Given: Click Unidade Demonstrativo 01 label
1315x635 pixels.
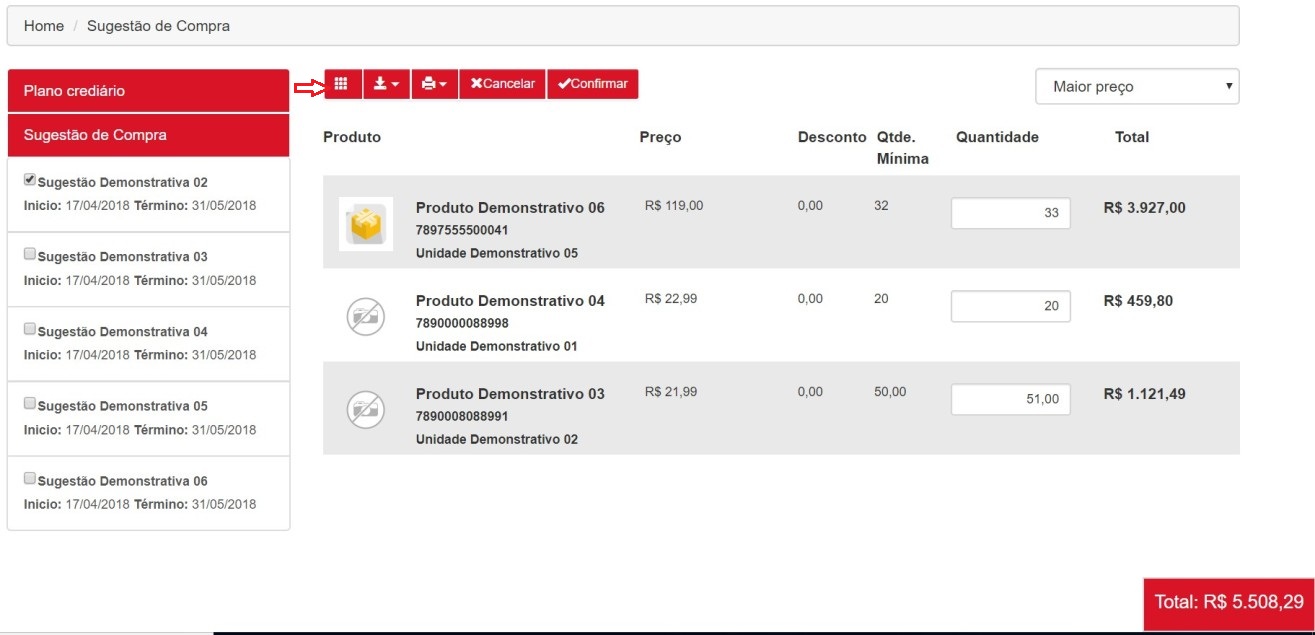Looking at the screenshot, I should tap(497, 346).
